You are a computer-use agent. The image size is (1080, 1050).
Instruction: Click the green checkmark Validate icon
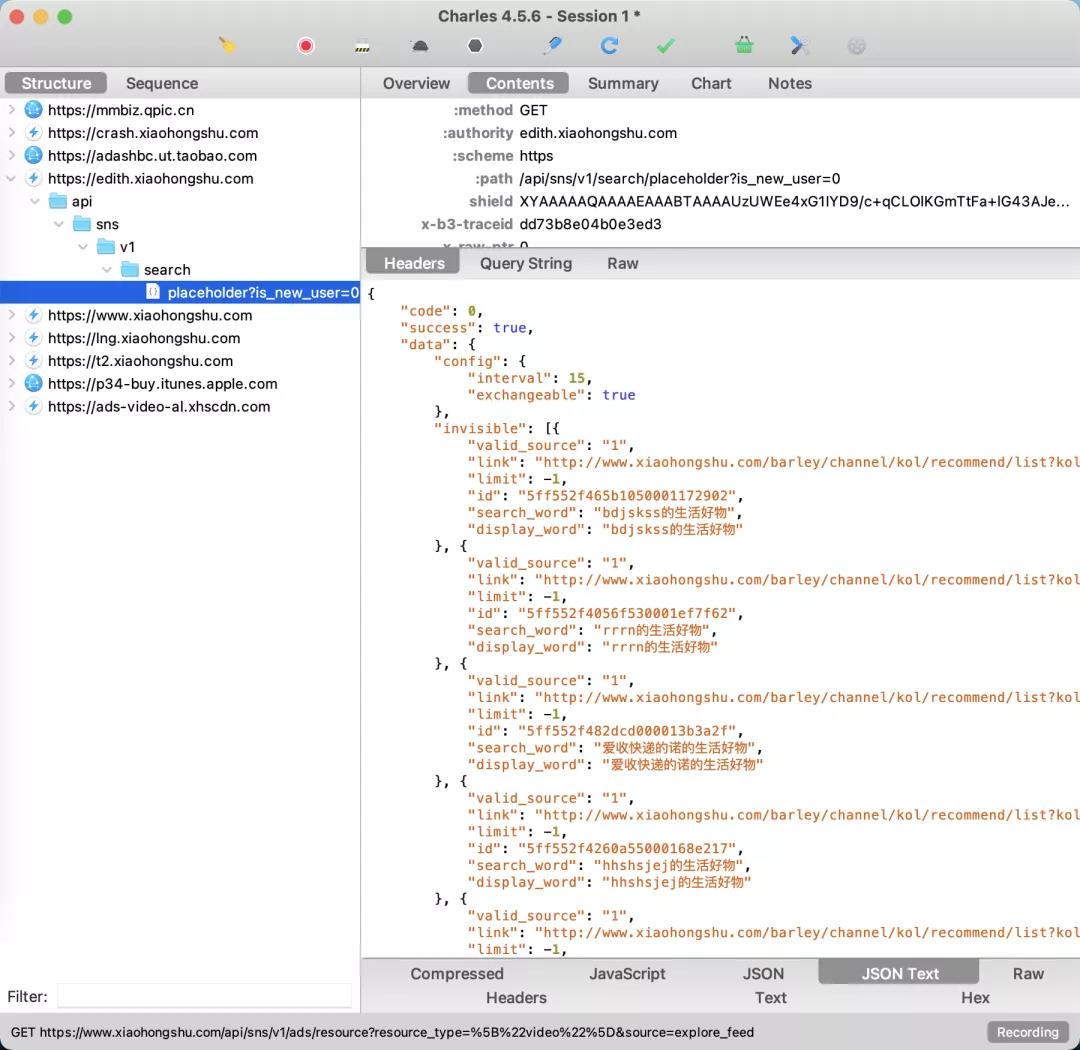click(x=665, y=46)
